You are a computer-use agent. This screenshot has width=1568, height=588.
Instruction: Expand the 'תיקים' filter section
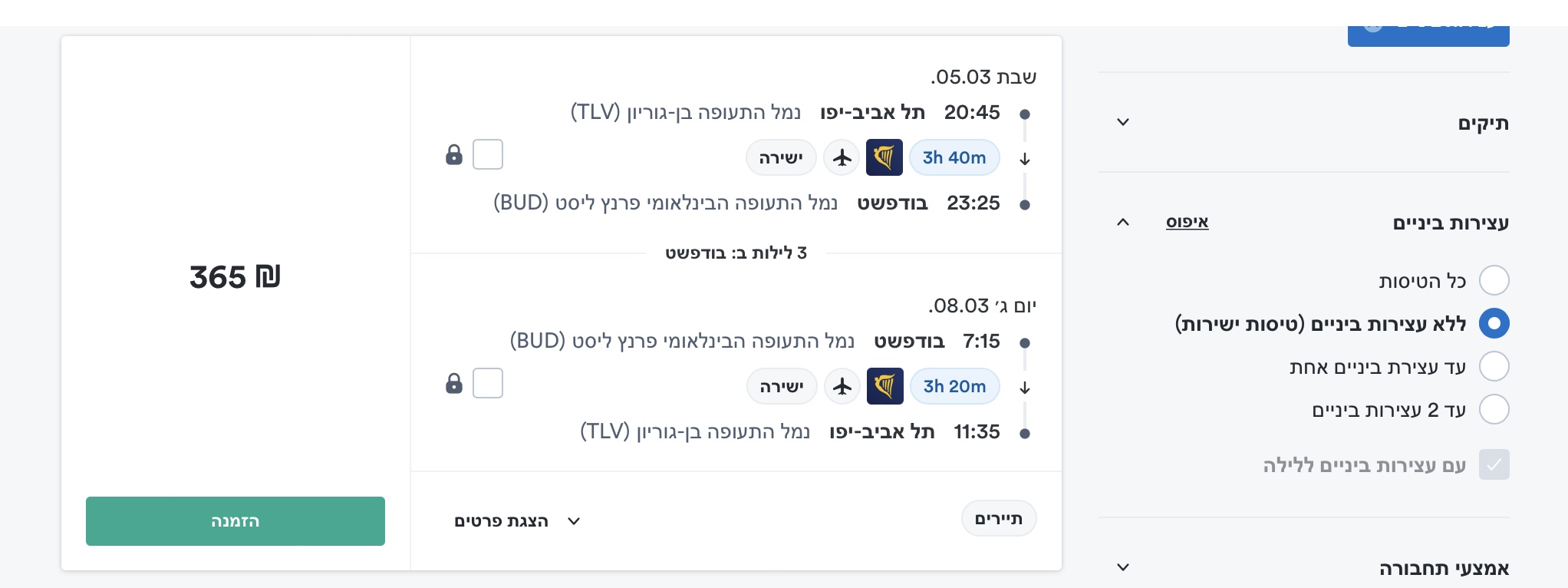point(1123,123)
